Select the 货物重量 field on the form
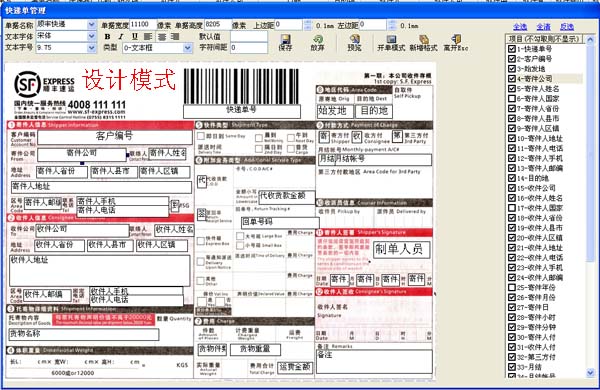This screenshot has height=390, width=600. click(x=255, y=349)
